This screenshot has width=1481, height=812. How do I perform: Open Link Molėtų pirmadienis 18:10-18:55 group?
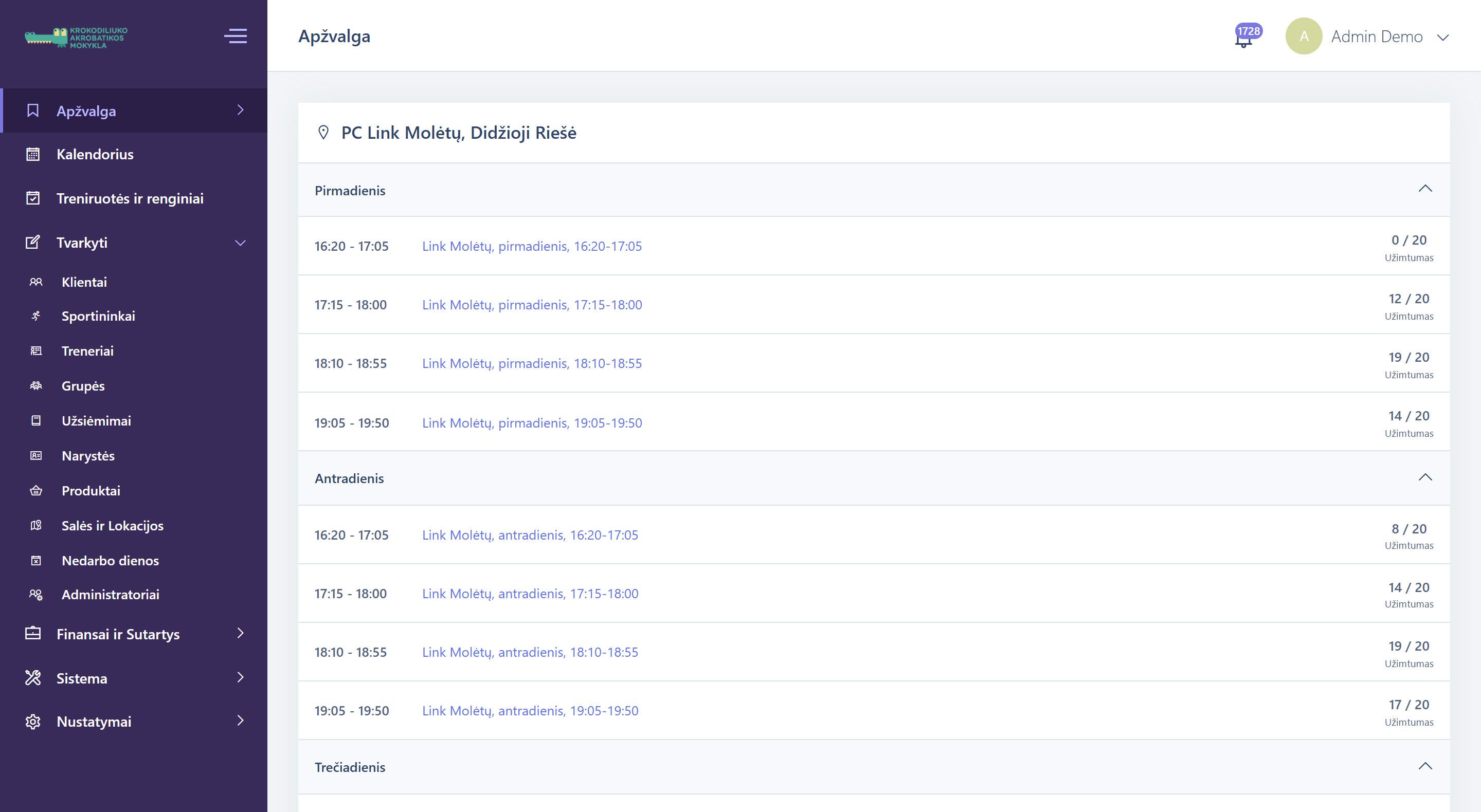(531, 363)
